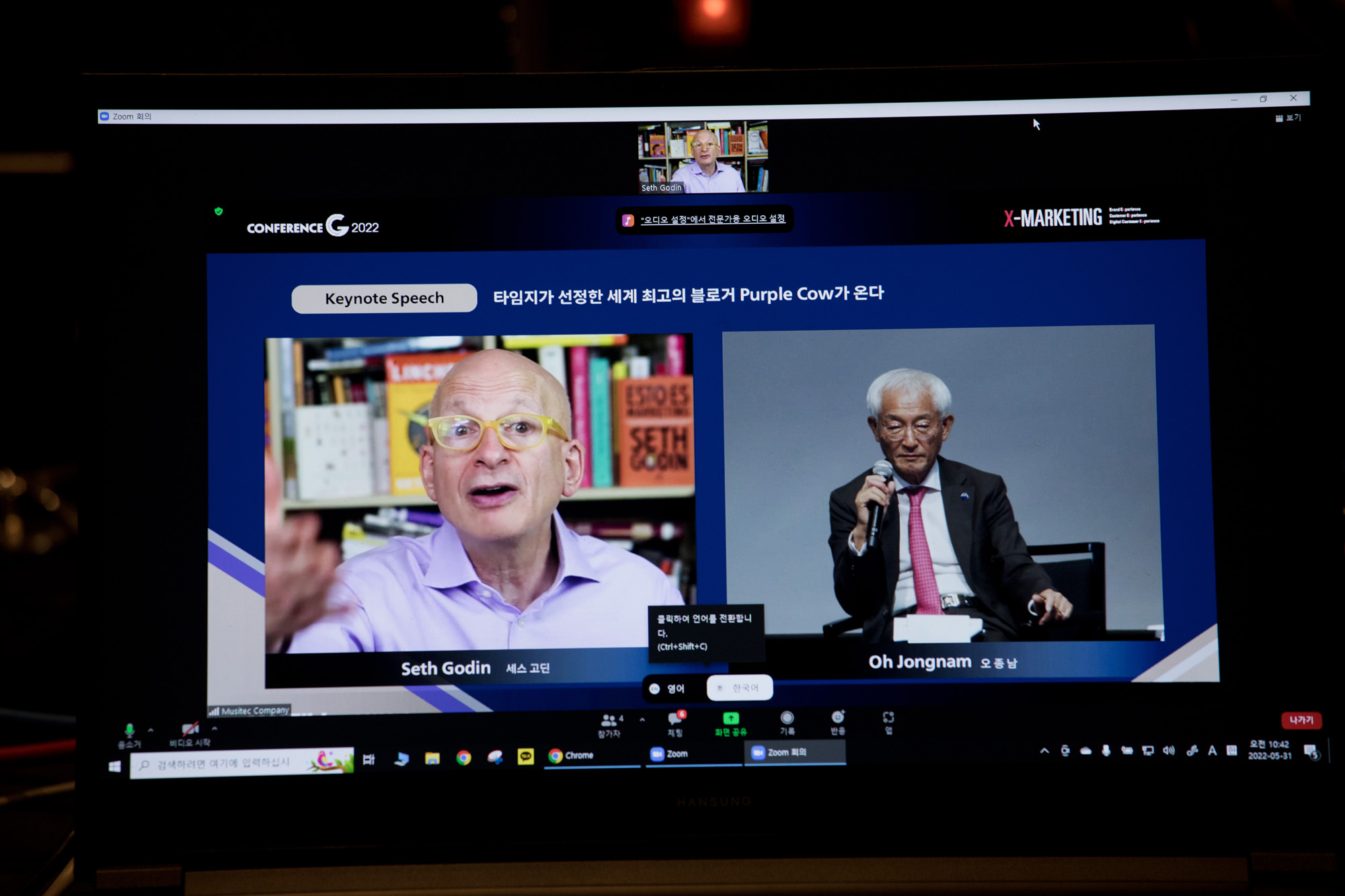This screenshot has width=1345, height=896.
Task: Select the Zoom 회의 taskbar button
Action: [795, 752]
